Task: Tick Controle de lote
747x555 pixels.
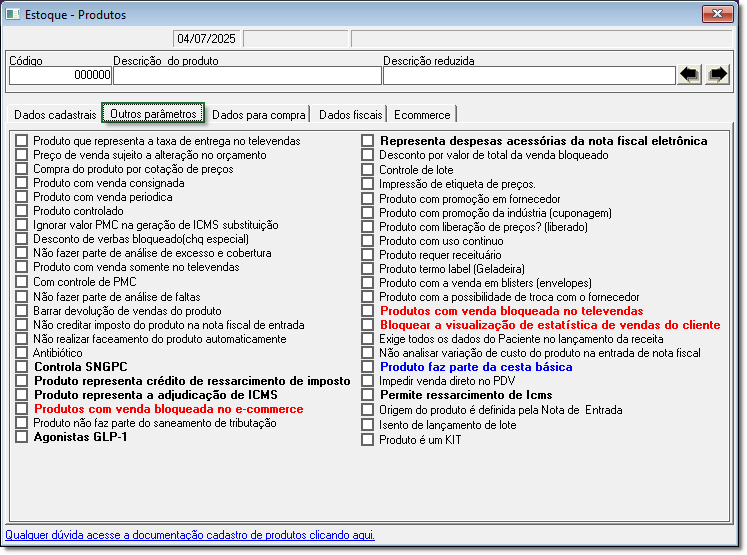Action: (367, 170)
